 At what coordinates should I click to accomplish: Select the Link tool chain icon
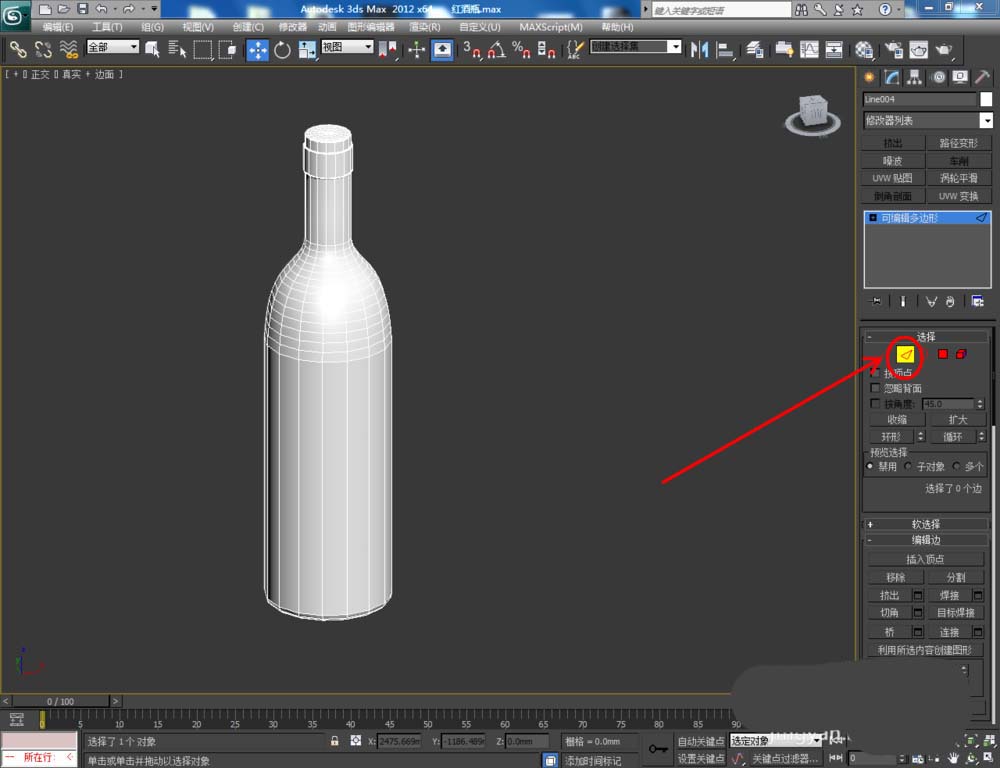pos(18,49)
